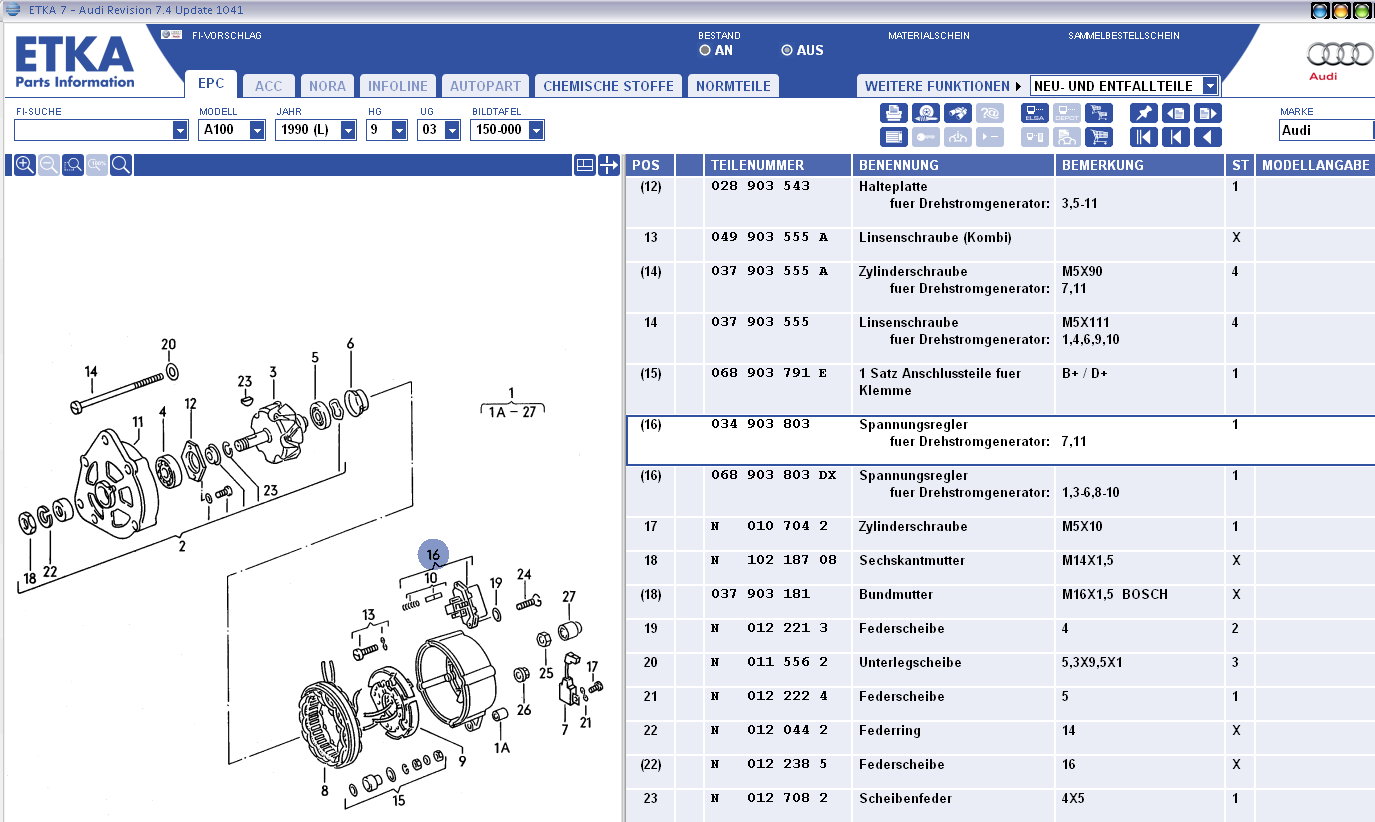
Task: Open the Neu- und Entfallteile dropdown
Action: (x=1210, y=86)
